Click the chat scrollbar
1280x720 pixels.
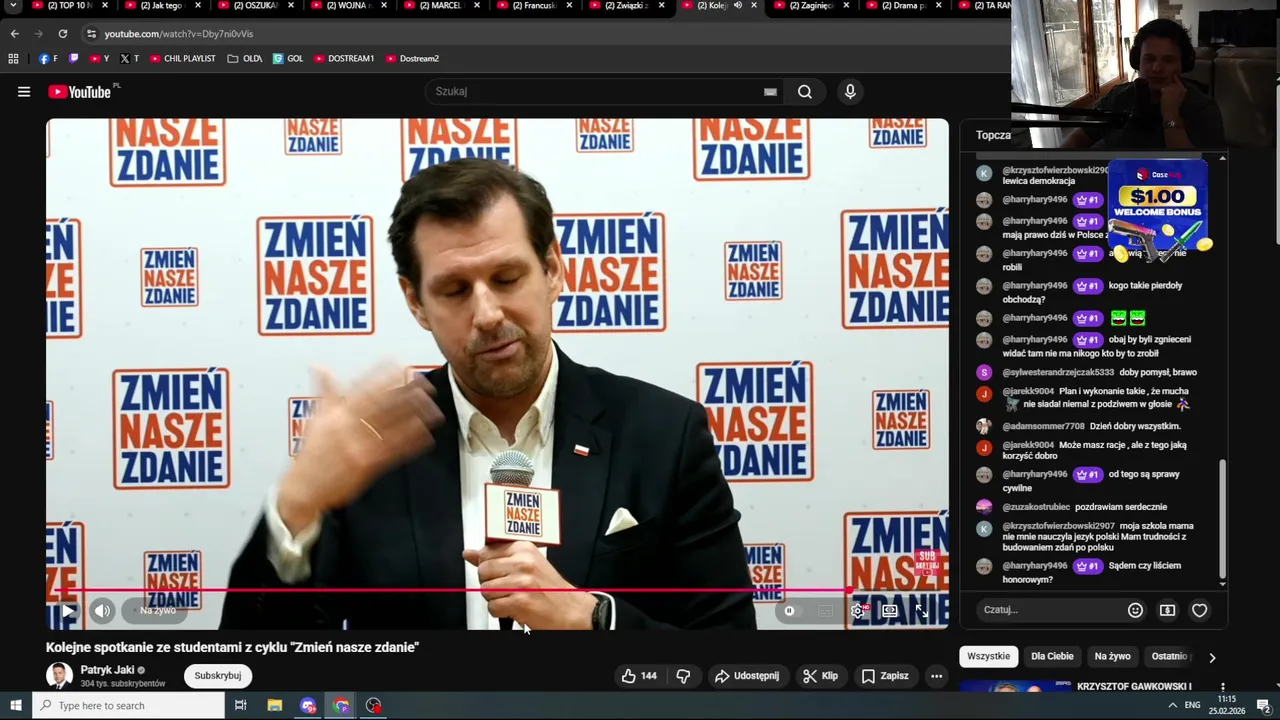point(1222,520)
